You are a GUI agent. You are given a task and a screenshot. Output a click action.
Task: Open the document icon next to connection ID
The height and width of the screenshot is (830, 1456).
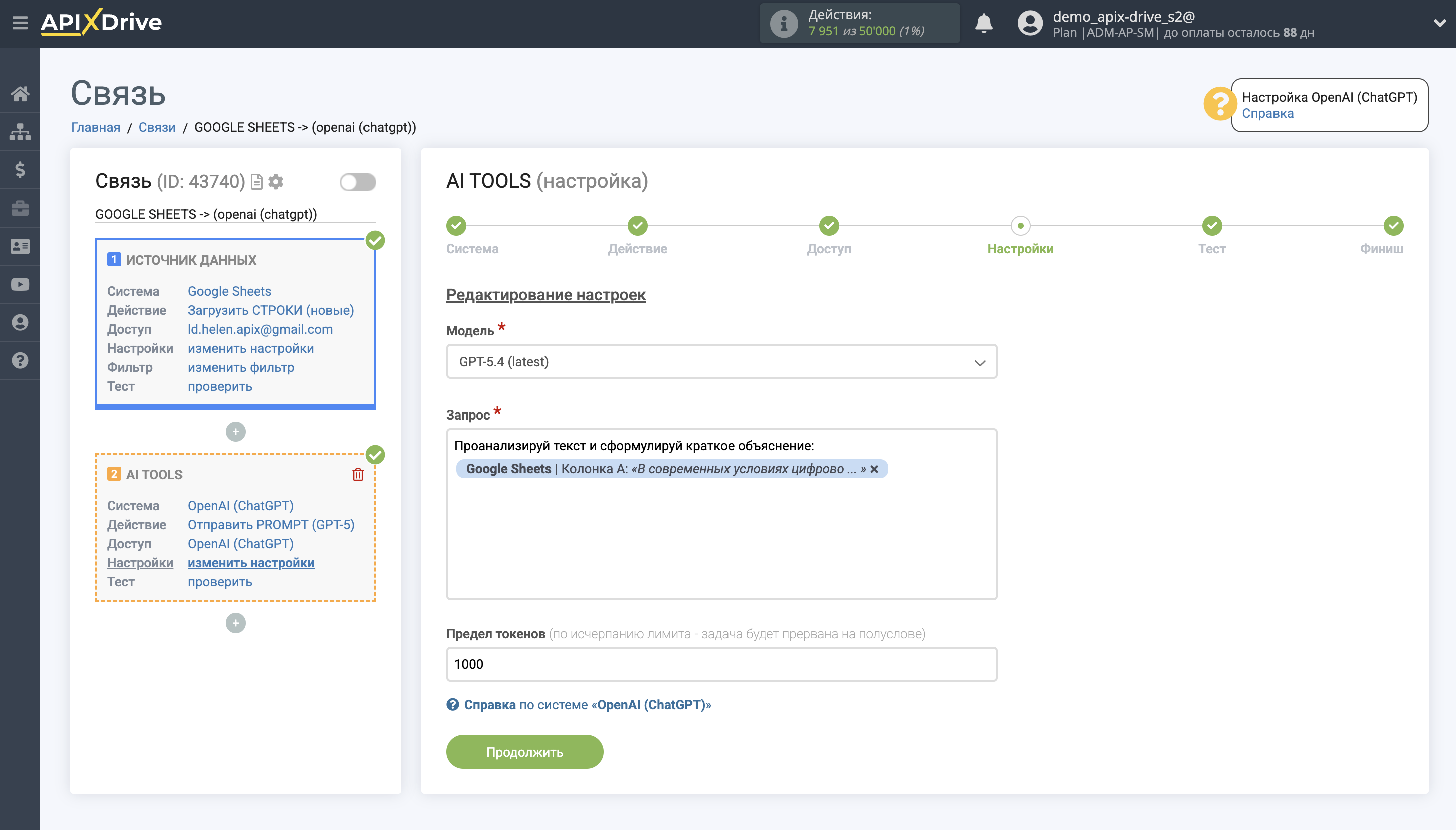(256, 182)
